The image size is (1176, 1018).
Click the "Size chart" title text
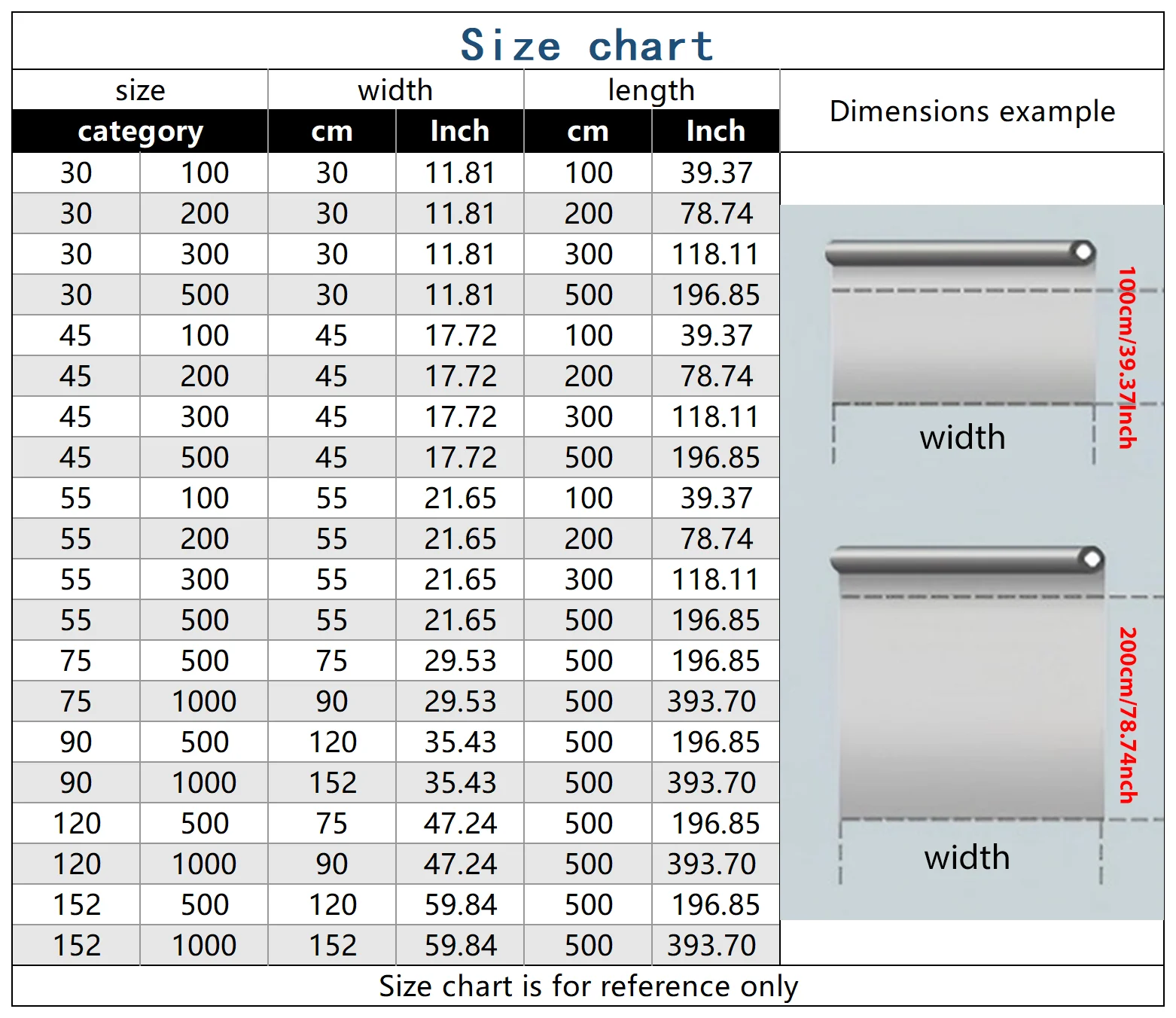pyautogui.click(x=586, y=45)
